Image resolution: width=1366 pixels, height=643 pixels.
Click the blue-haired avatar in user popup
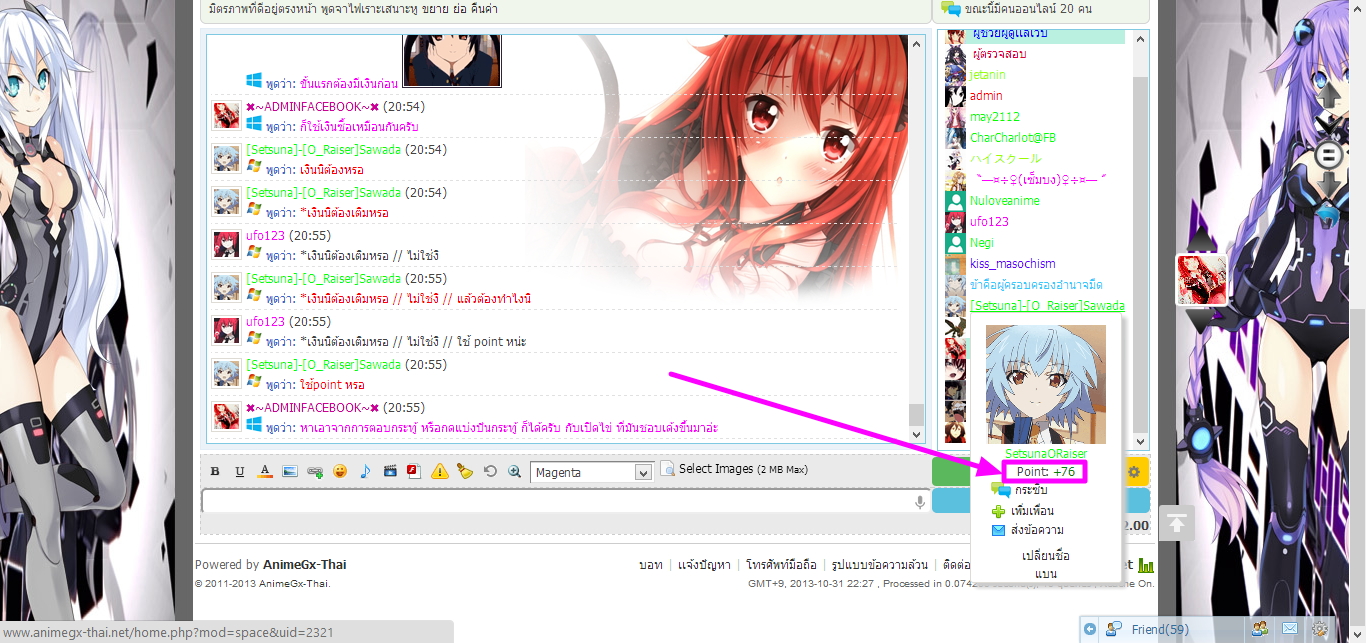(x=1046, y=384)
